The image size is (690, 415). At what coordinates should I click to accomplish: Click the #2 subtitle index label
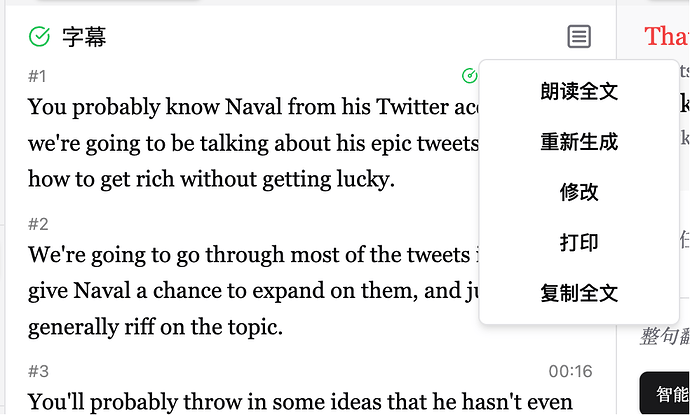click(38, 224)
